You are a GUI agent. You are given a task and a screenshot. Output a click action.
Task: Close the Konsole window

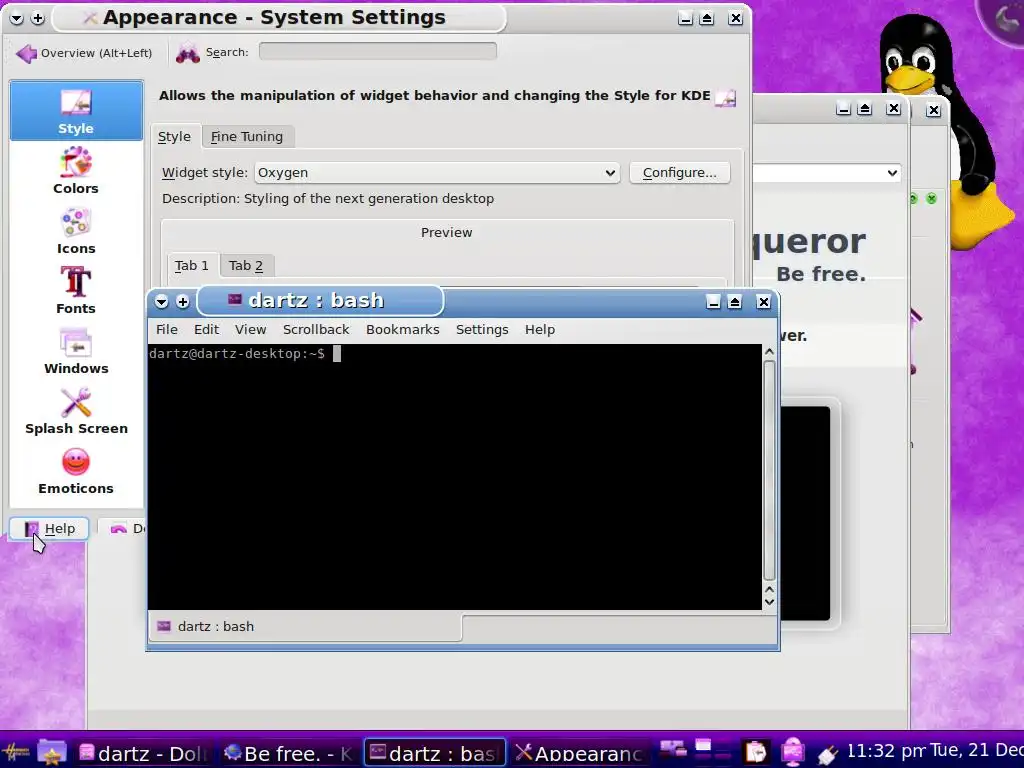click(763, 302)
